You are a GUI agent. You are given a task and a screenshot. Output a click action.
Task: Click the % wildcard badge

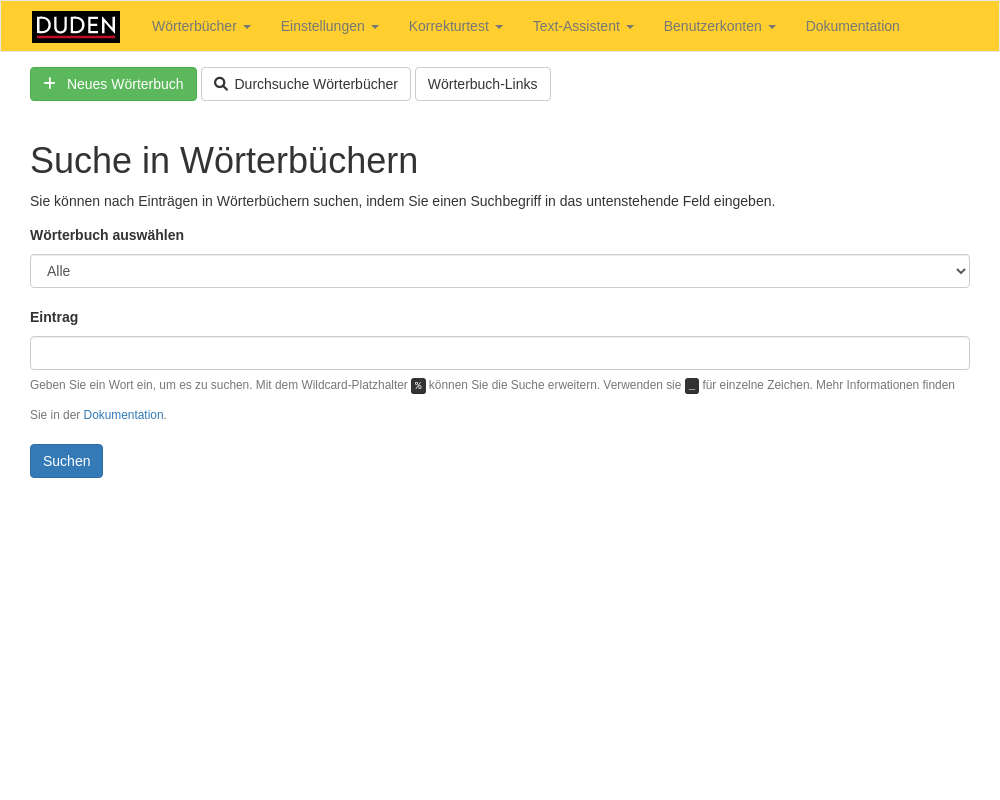(x=418, y=386)
